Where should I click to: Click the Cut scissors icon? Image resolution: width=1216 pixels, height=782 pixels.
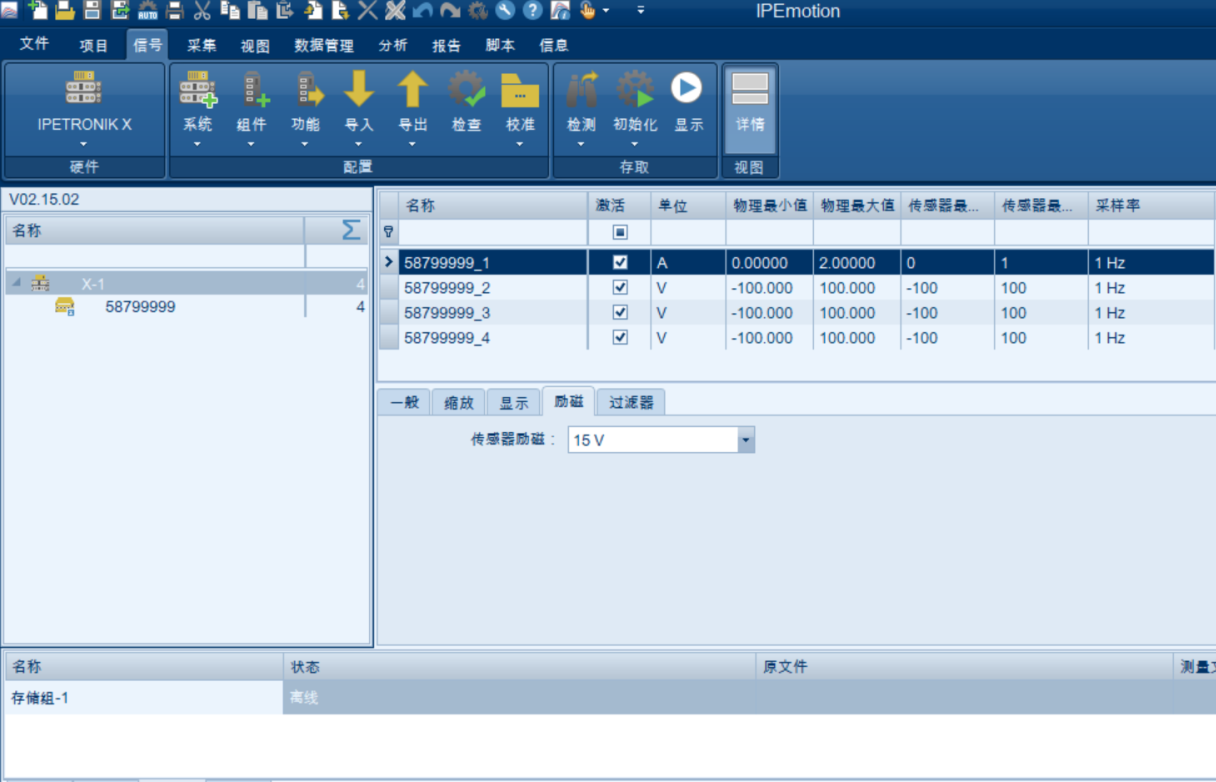tap(202, 11)
